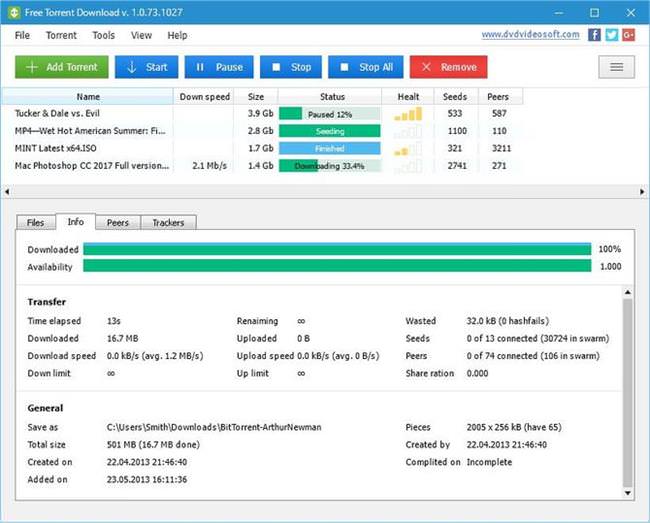
Task: Click time elapsed value 13s
Action: tap(114, 321)
